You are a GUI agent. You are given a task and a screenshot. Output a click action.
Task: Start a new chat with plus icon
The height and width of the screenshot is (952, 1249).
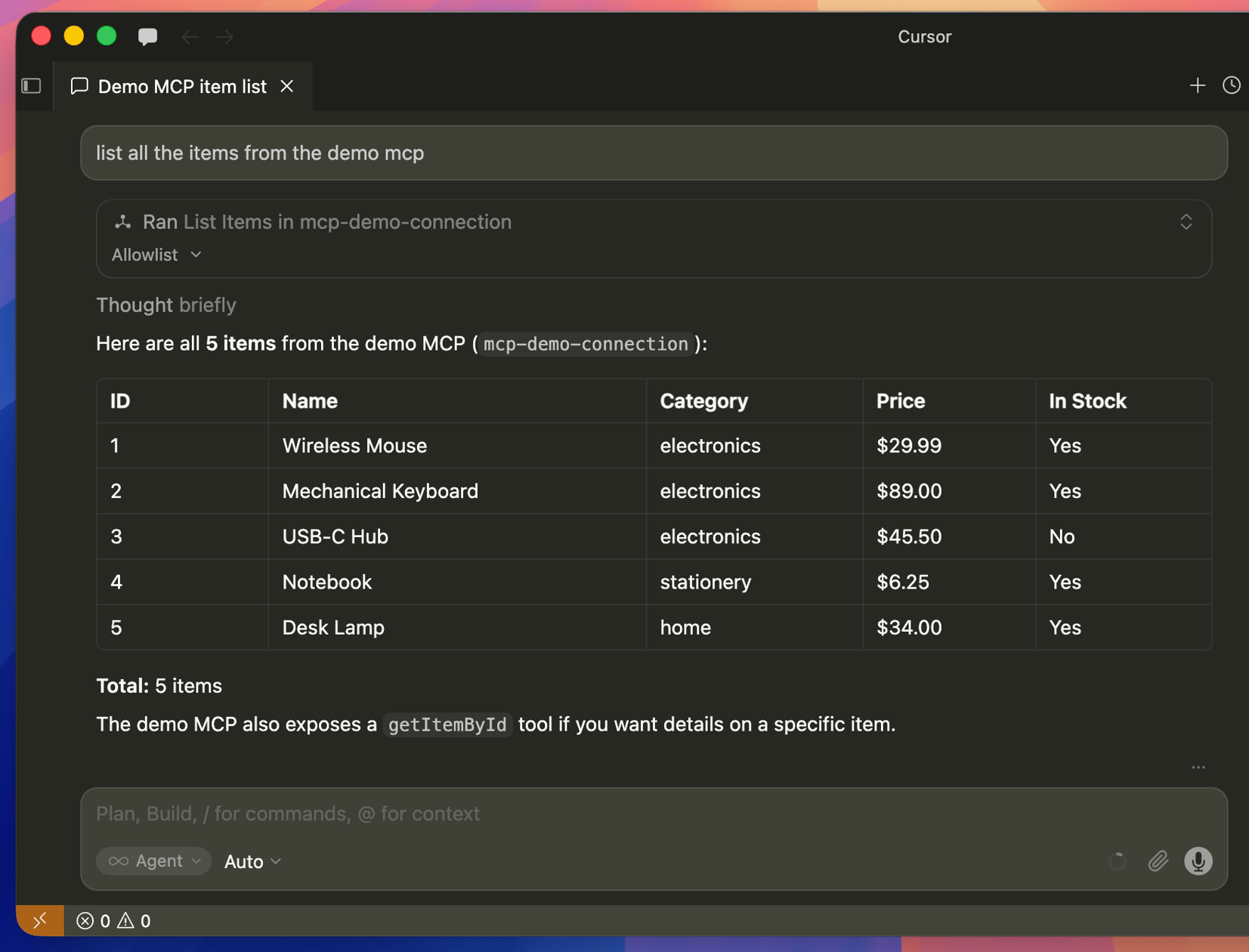1197,85
